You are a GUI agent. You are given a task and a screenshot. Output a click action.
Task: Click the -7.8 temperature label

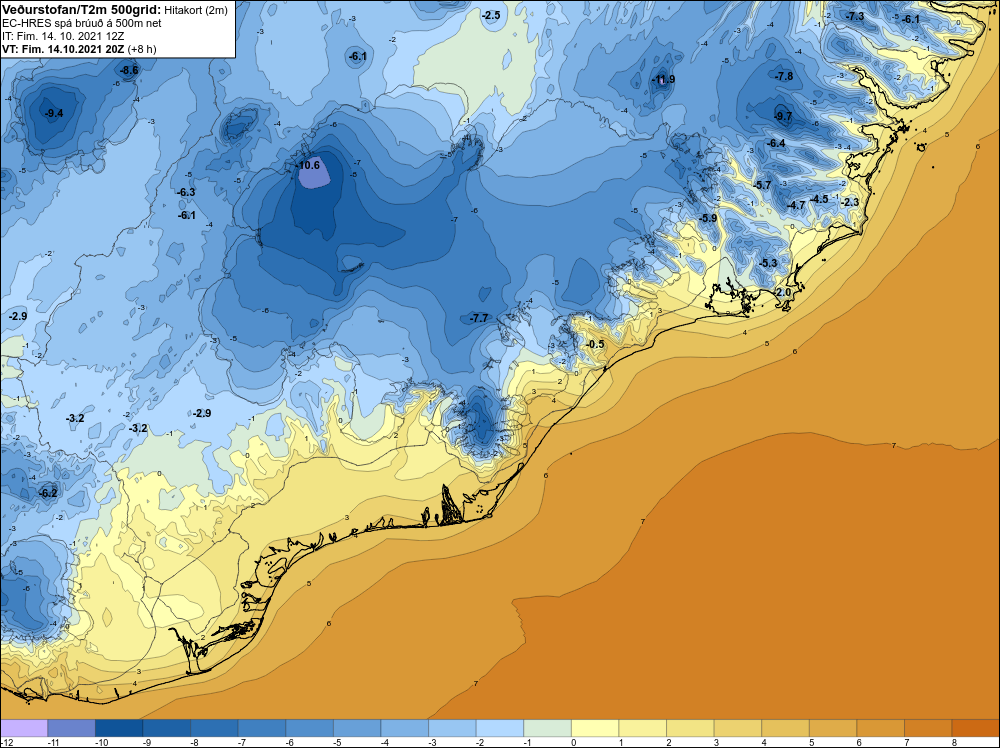[x=784, y=77]
